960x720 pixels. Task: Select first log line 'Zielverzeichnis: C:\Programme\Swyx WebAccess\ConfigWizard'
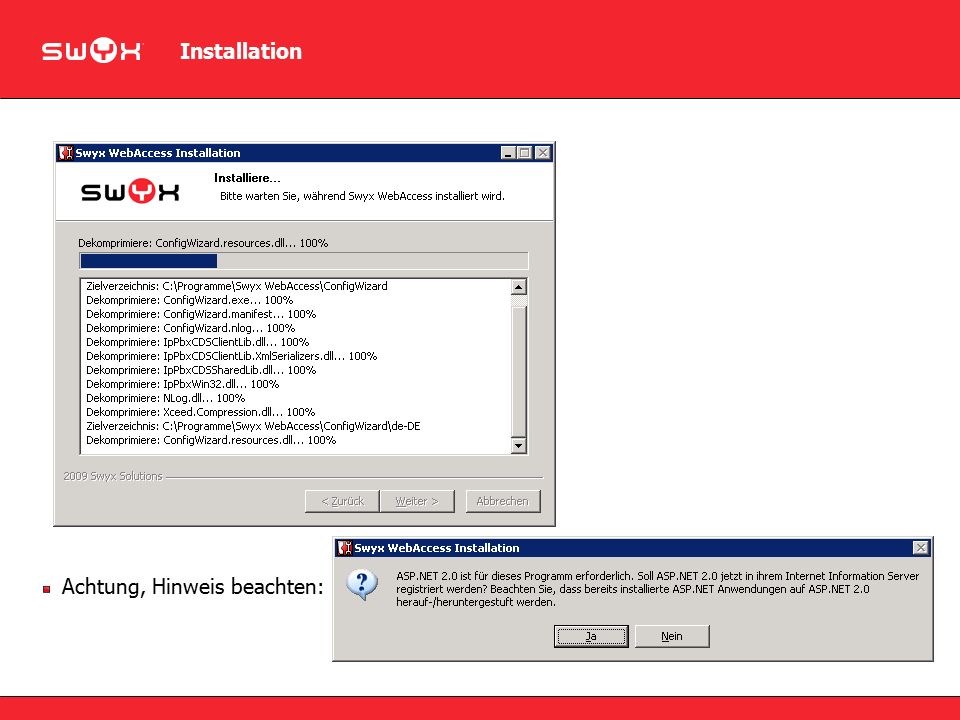(x=236, y=286)
